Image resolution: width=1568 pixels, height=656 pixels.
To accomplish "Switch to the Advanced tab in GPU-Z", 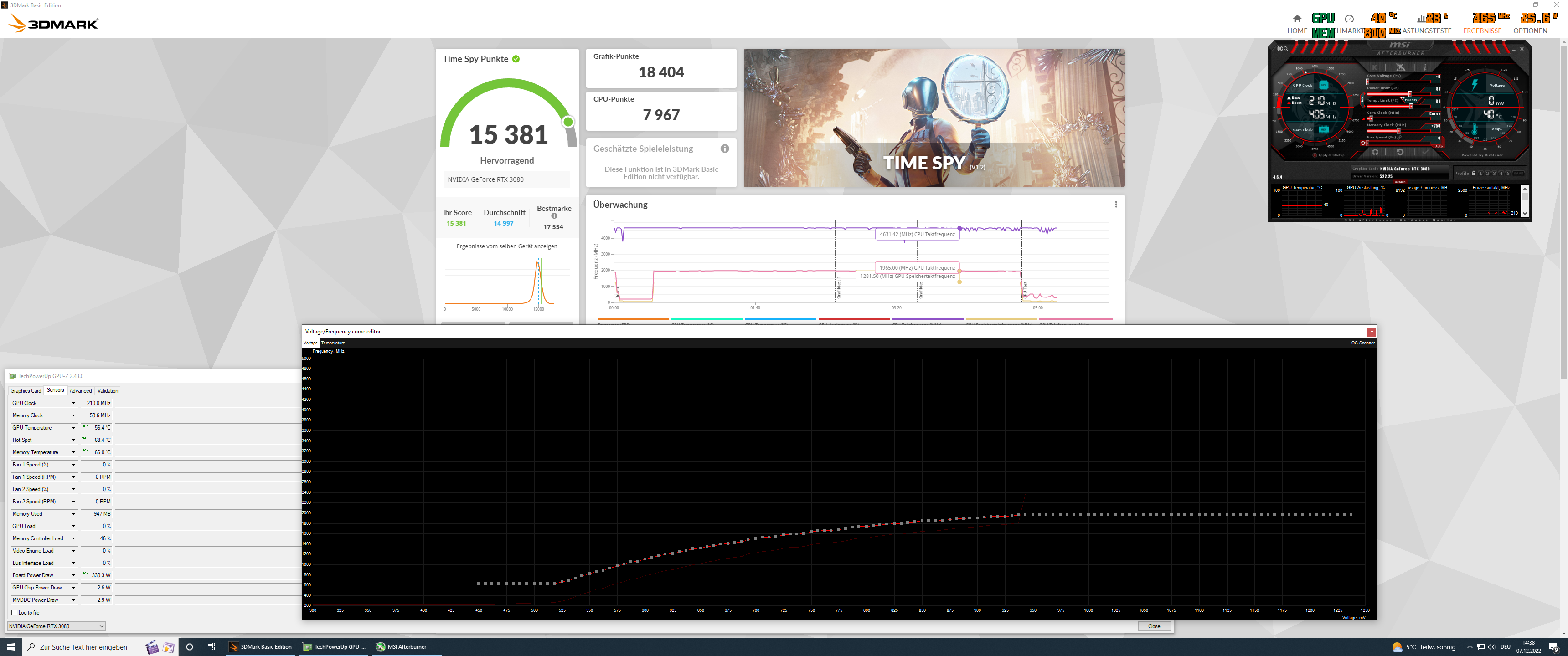I will [80, 391].
